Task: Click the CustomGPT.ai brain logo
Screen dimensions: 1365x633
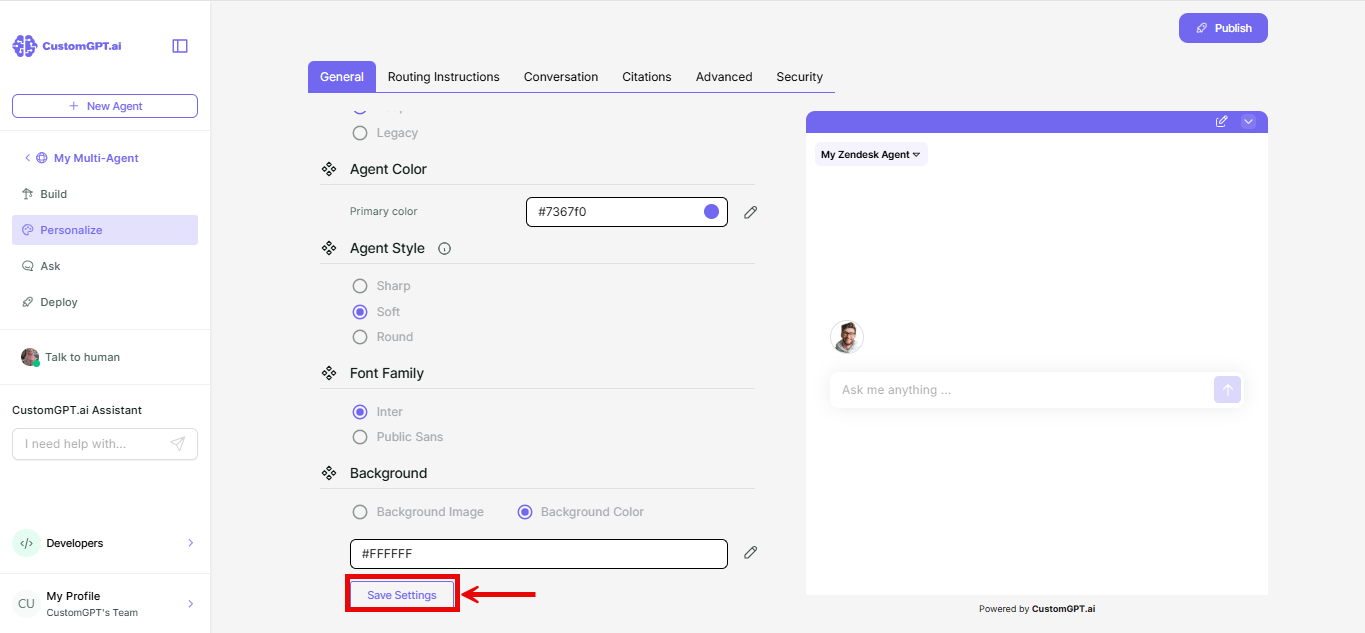Action: point(24,46)
